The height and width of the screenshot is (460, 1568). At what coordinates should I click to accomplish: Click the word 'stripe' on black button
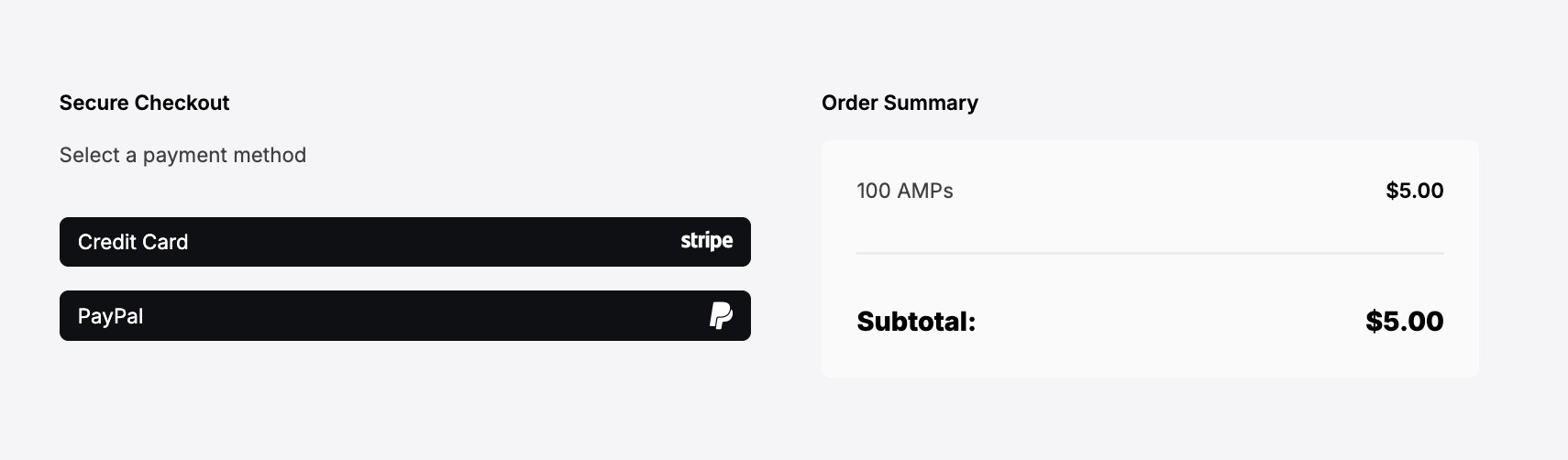[706, 241]
